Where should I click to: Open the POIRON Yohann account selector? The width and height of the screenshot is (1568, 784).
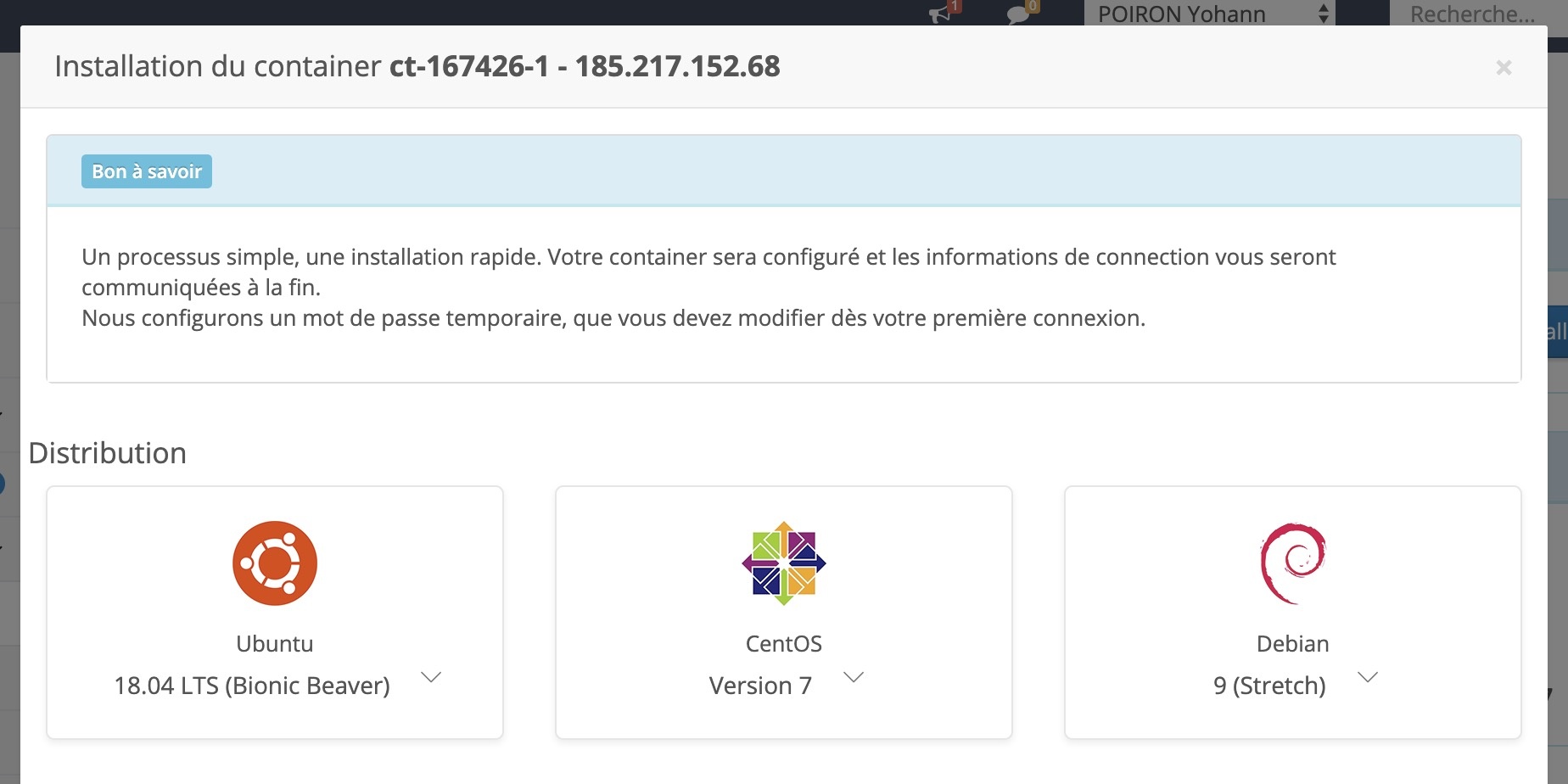pos(1208,14)
